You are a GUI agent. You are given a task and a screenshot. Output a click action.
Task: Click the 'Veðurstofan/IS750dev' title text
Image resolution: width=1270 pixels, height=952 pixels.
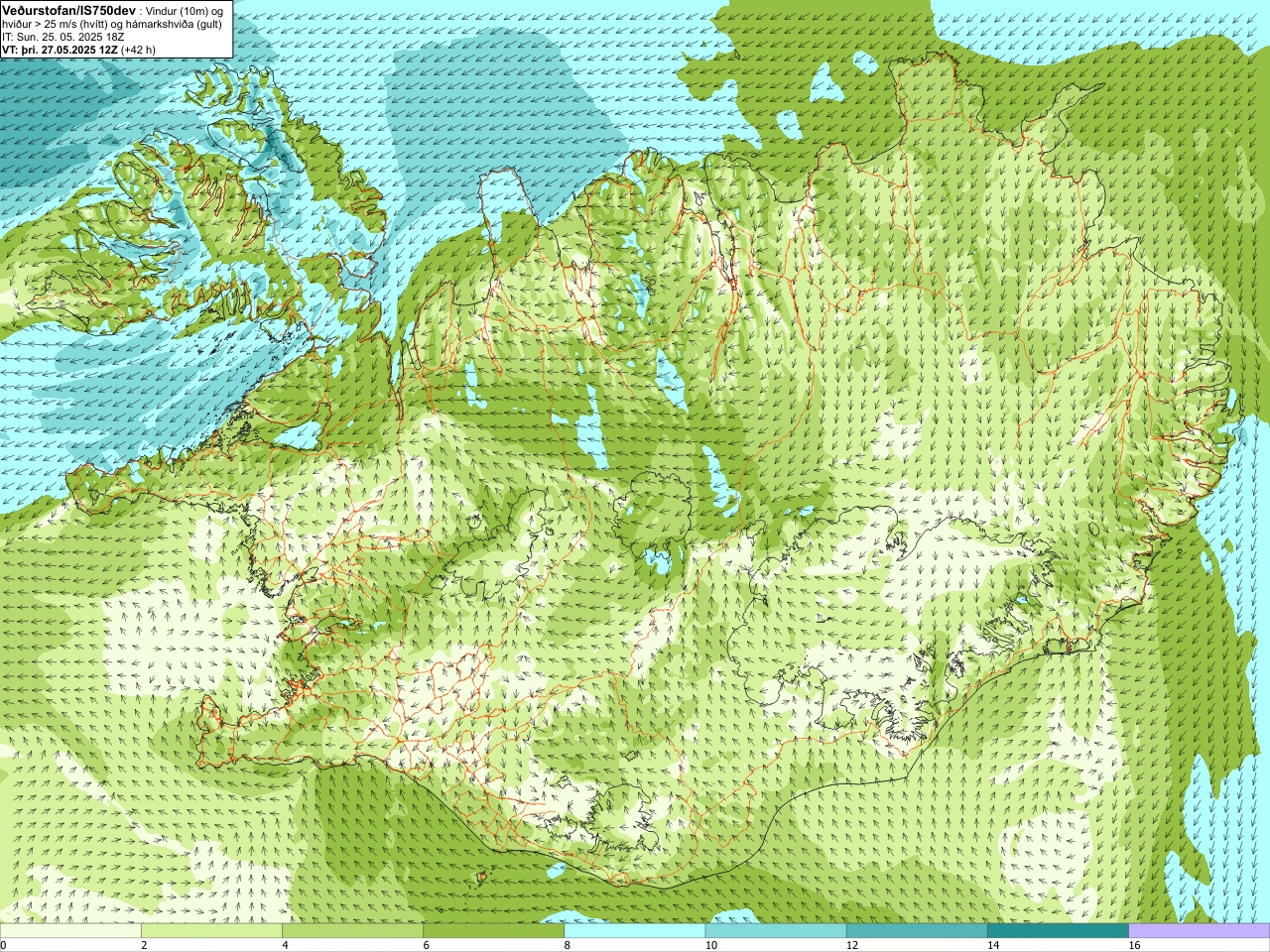click(x=68, y=9)
